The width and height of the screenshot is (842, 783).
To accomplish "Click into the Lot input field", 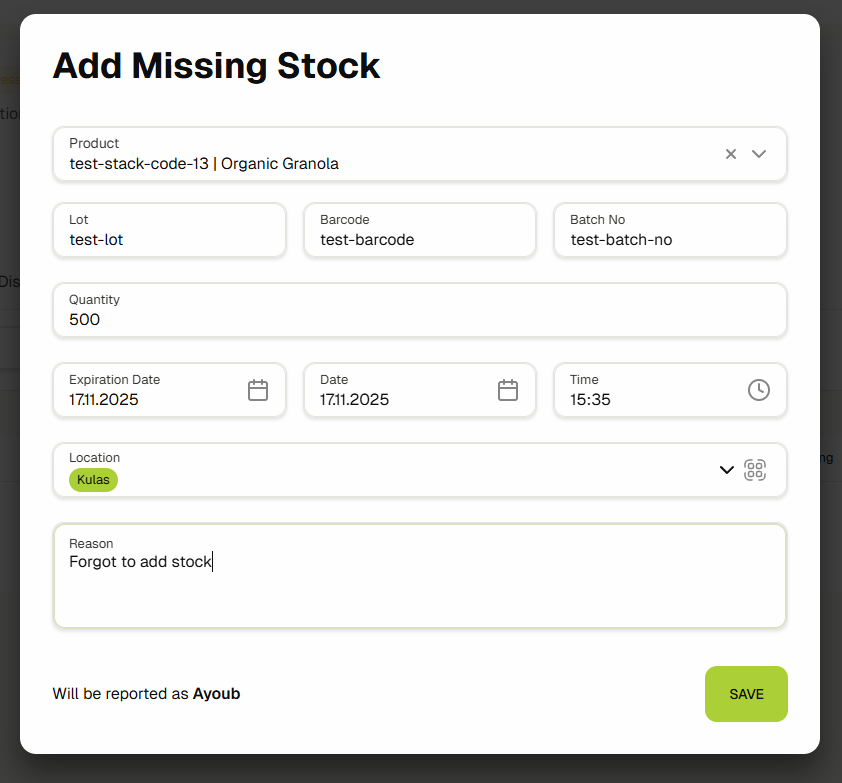I will pyautogui.click(x=169, y=239).
